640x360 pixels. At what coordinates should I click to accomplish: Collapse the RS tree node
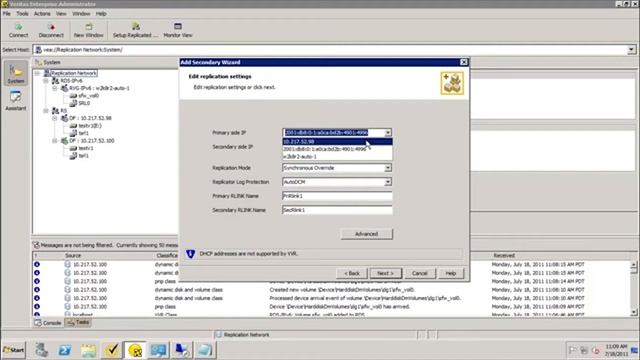pyautogui.click(x=46, y=111)
